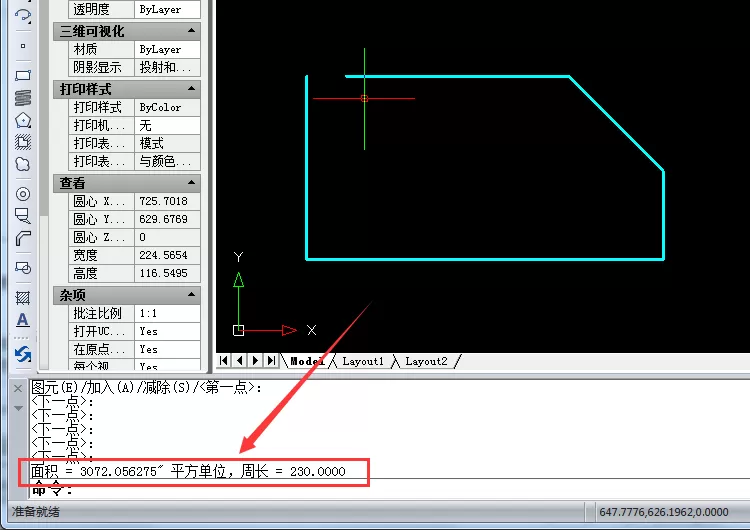The image size is (750, 530).
Task: Click the 圆心 Y value 629.6769
Action: click(x=167, y=219)
